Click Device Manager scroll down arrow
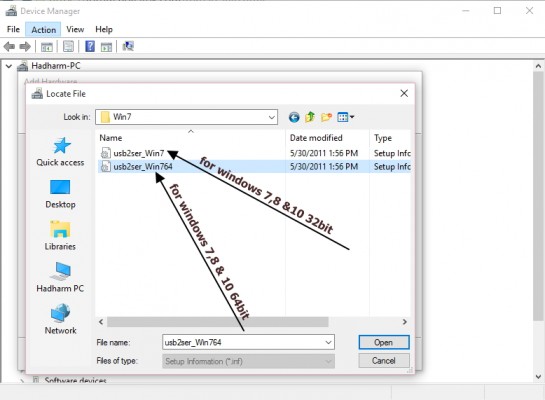This screenshot has width=545, height=400. (538, 376)
